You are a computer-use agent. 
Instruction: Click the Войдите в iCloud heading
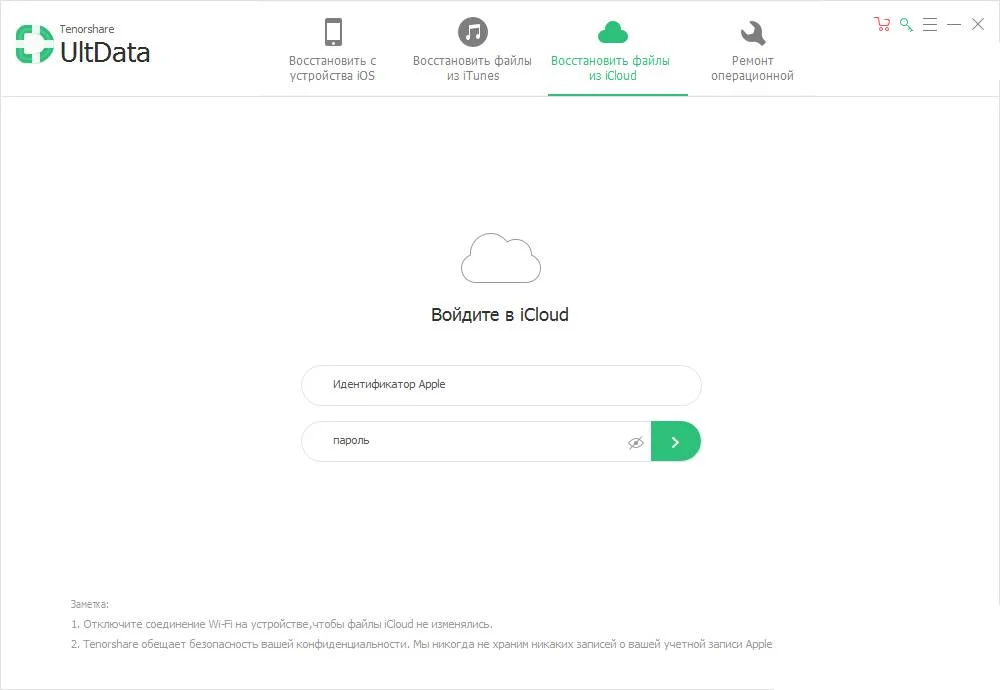(x=500, y=315)
